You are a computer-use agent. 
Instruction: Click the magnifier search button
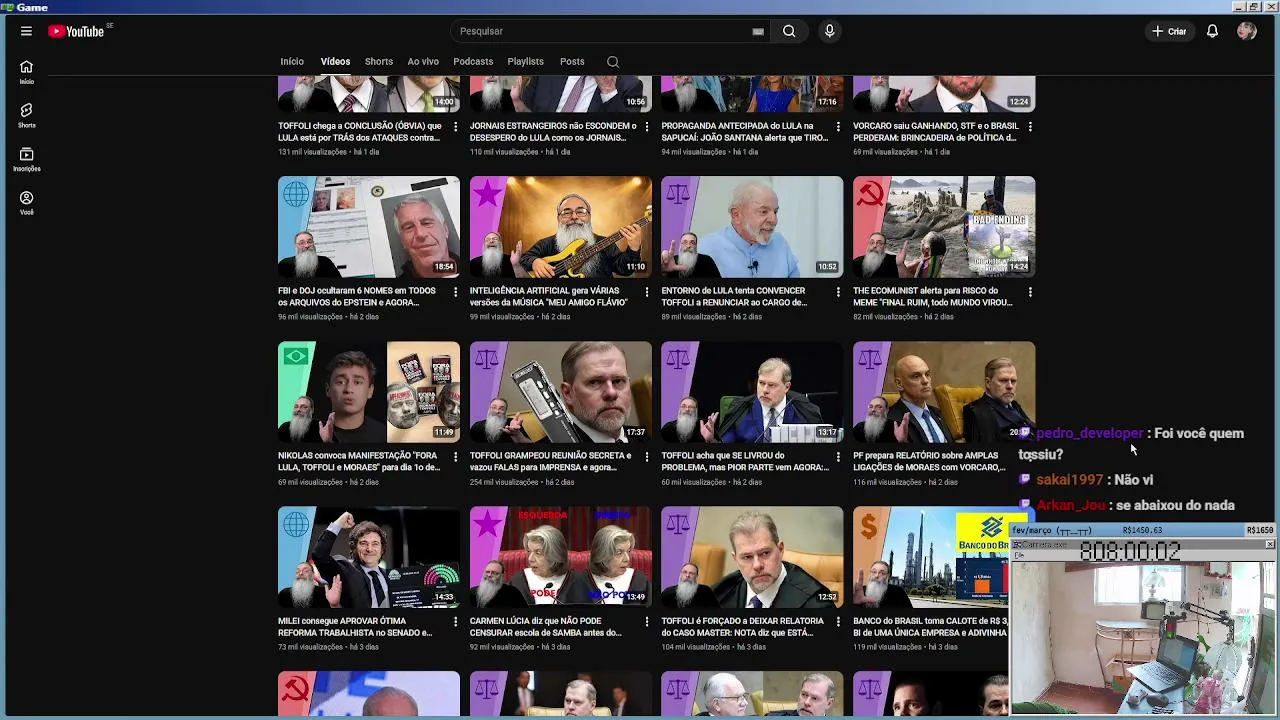point(789,31)
